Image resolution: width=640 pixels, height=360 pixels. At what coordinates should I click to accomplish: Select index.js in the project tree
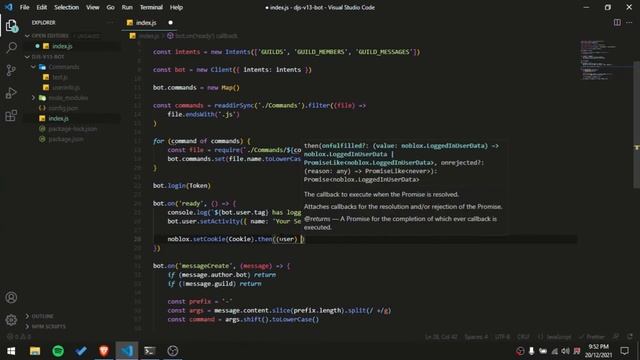[x=59, y=118]
